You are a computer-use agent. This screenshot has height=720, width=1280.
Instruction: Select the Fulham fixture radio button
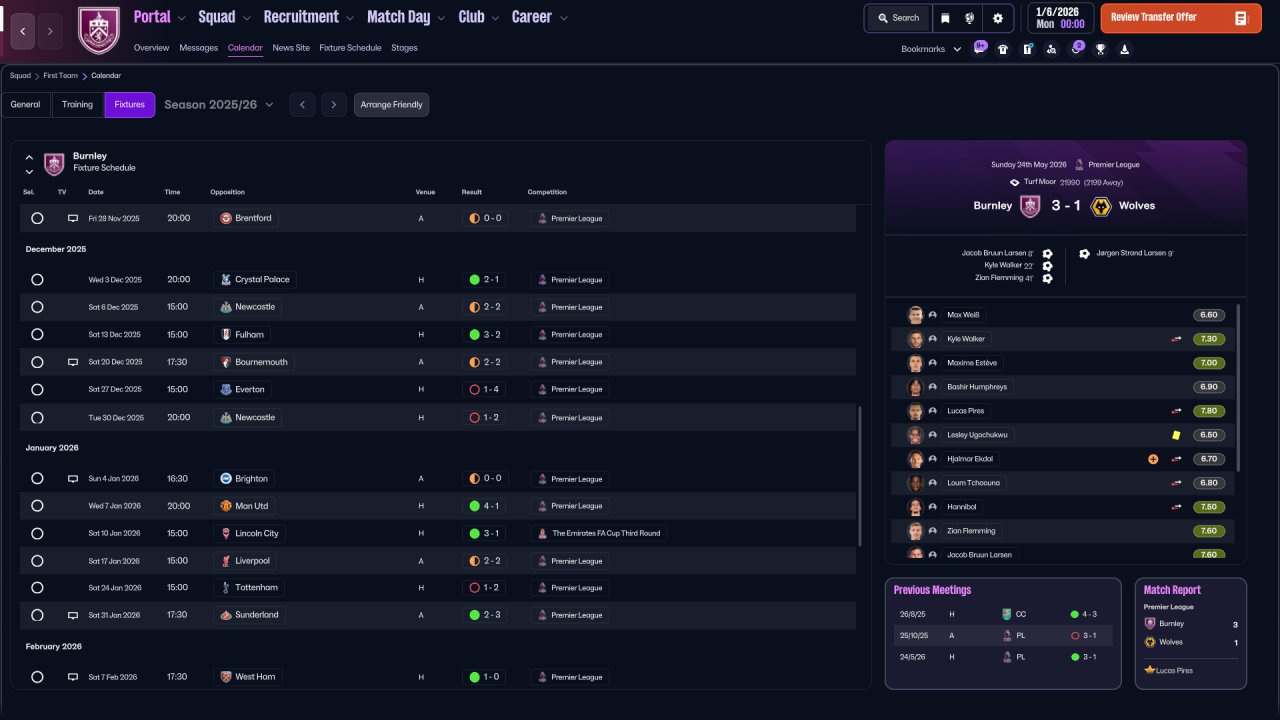[37, 335]
